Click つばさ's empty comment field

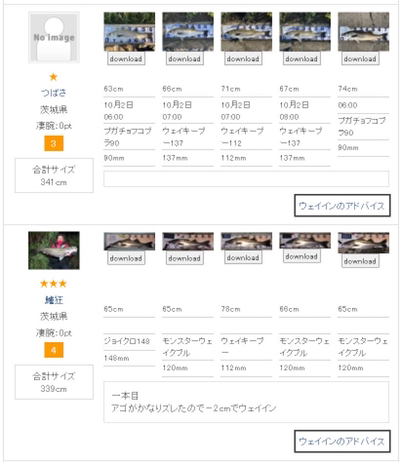[x=246, y=179]
